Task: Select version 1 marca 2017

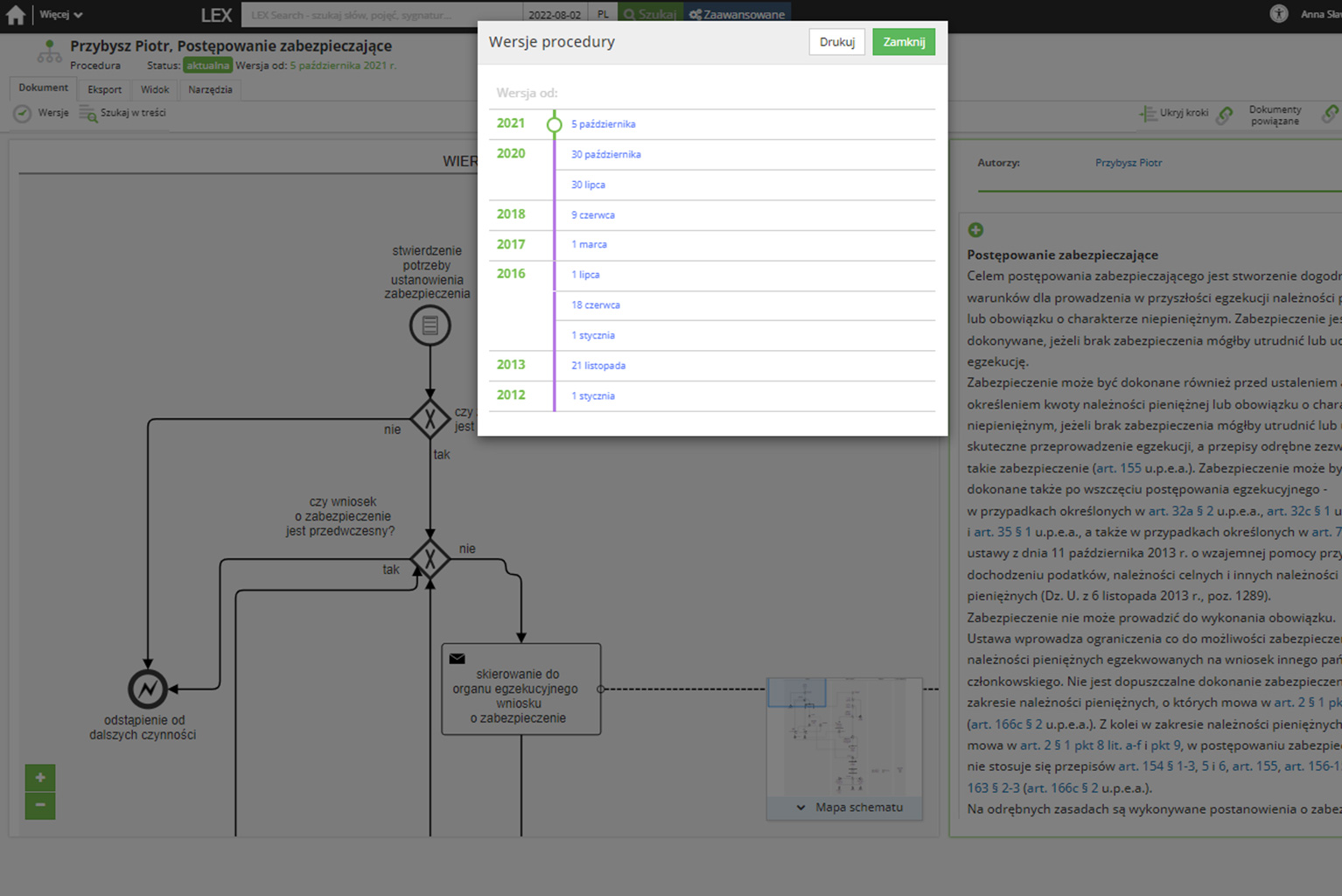Action: pyautogui.click(x=589, y=245)
